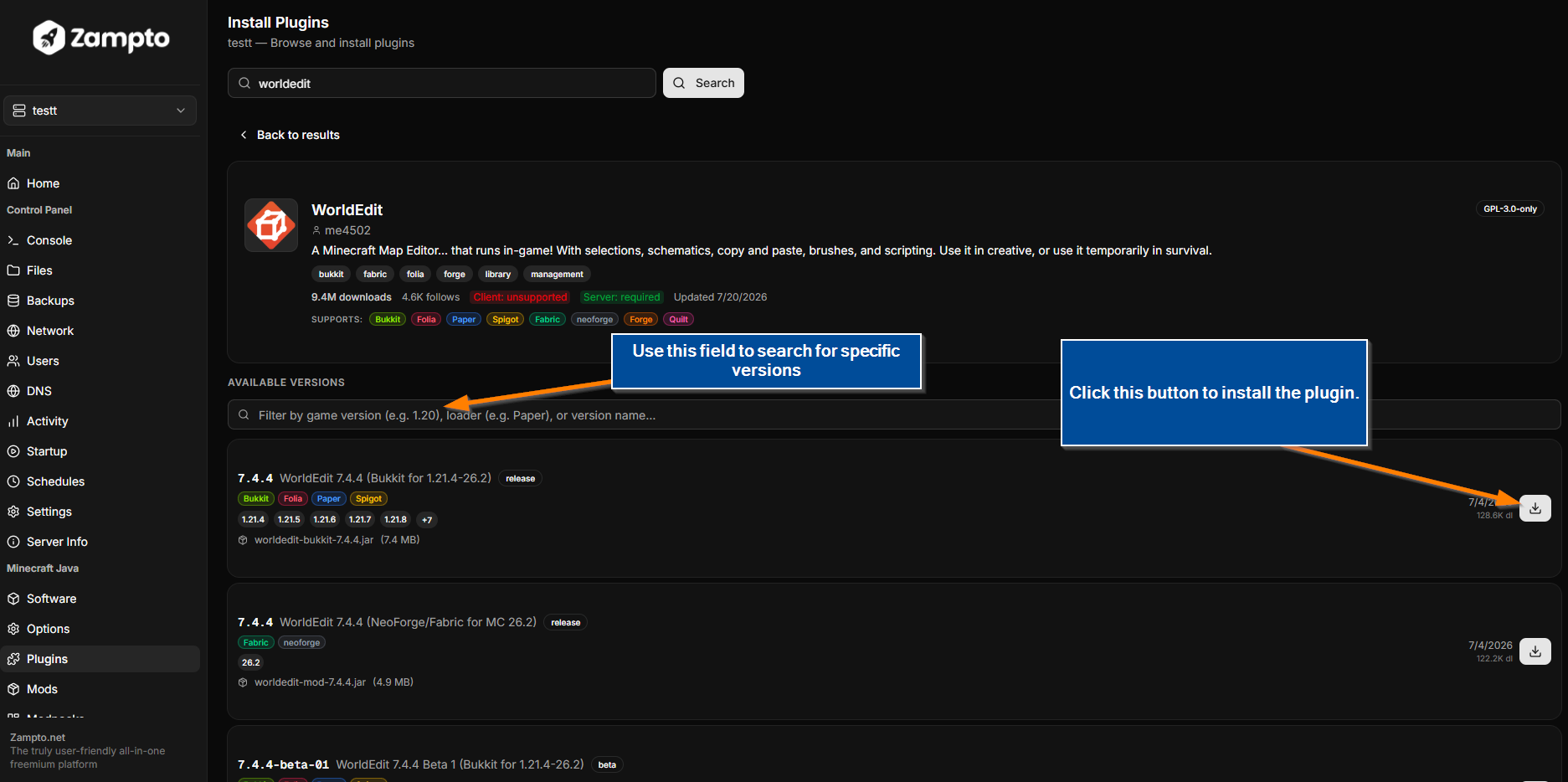Click the author name me4502
Viewport: 1568px width, 782px height.
click(347, 230)
